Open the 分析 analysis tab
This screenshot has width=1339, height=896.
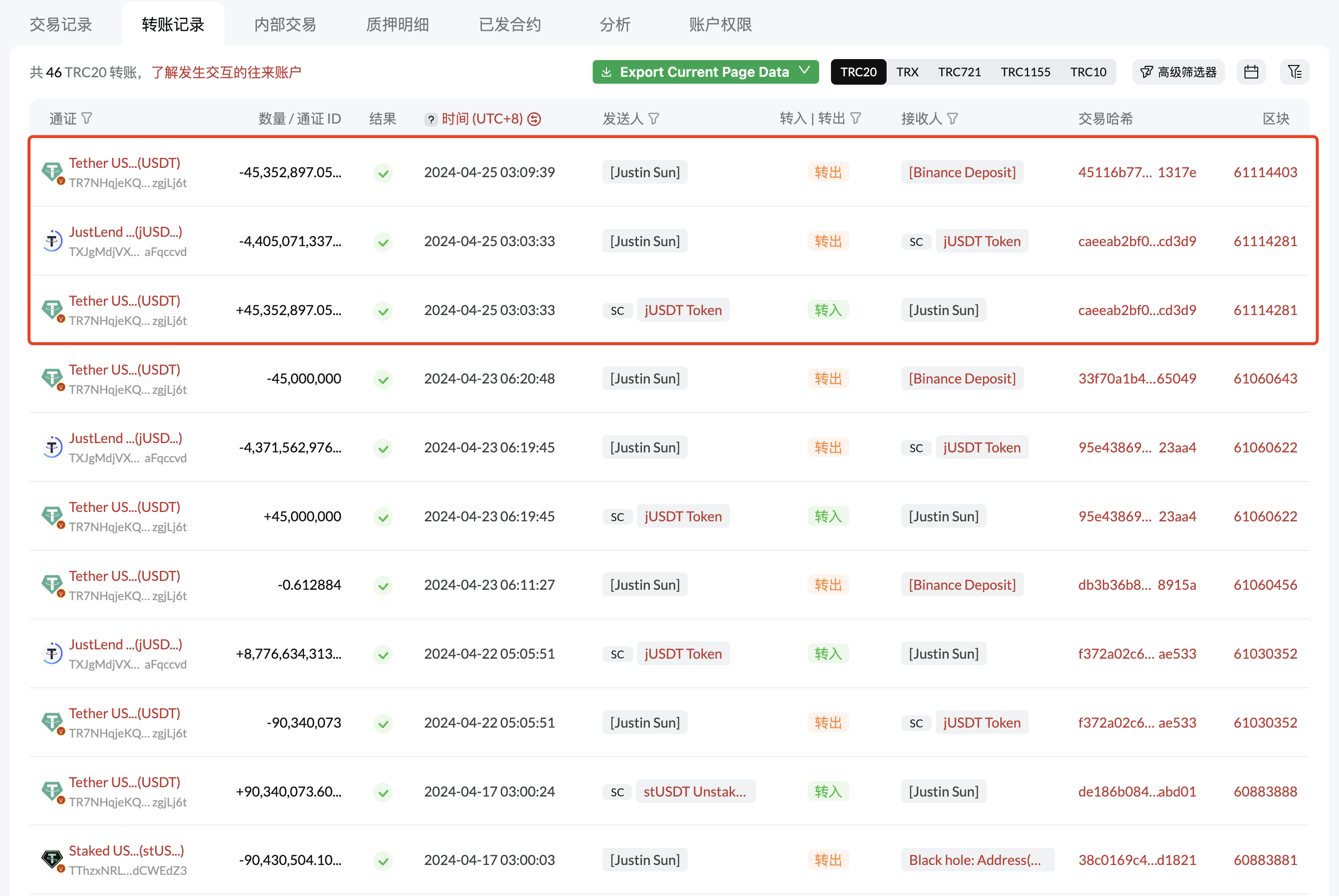click(615, 25)
